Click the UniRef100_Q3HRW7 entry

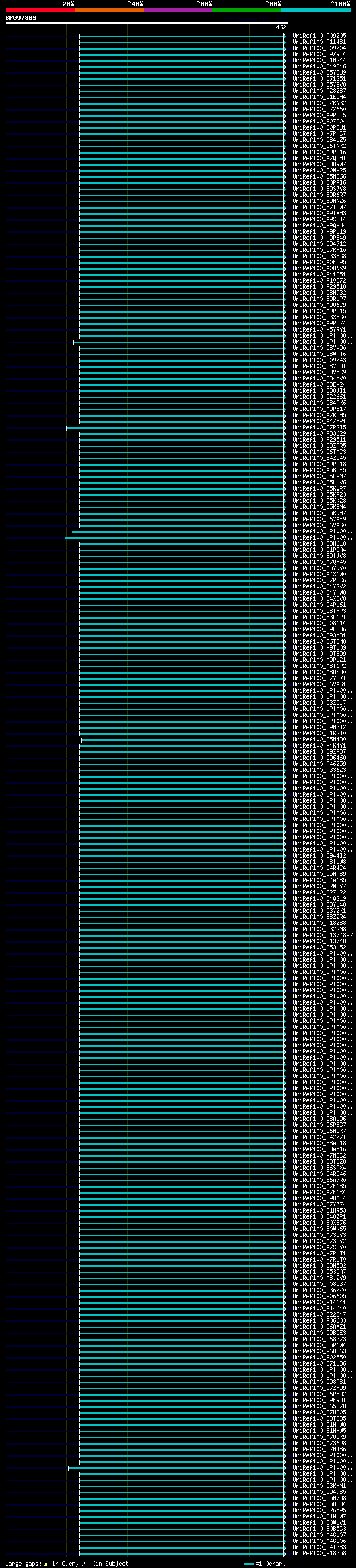(x=319, y=164)
